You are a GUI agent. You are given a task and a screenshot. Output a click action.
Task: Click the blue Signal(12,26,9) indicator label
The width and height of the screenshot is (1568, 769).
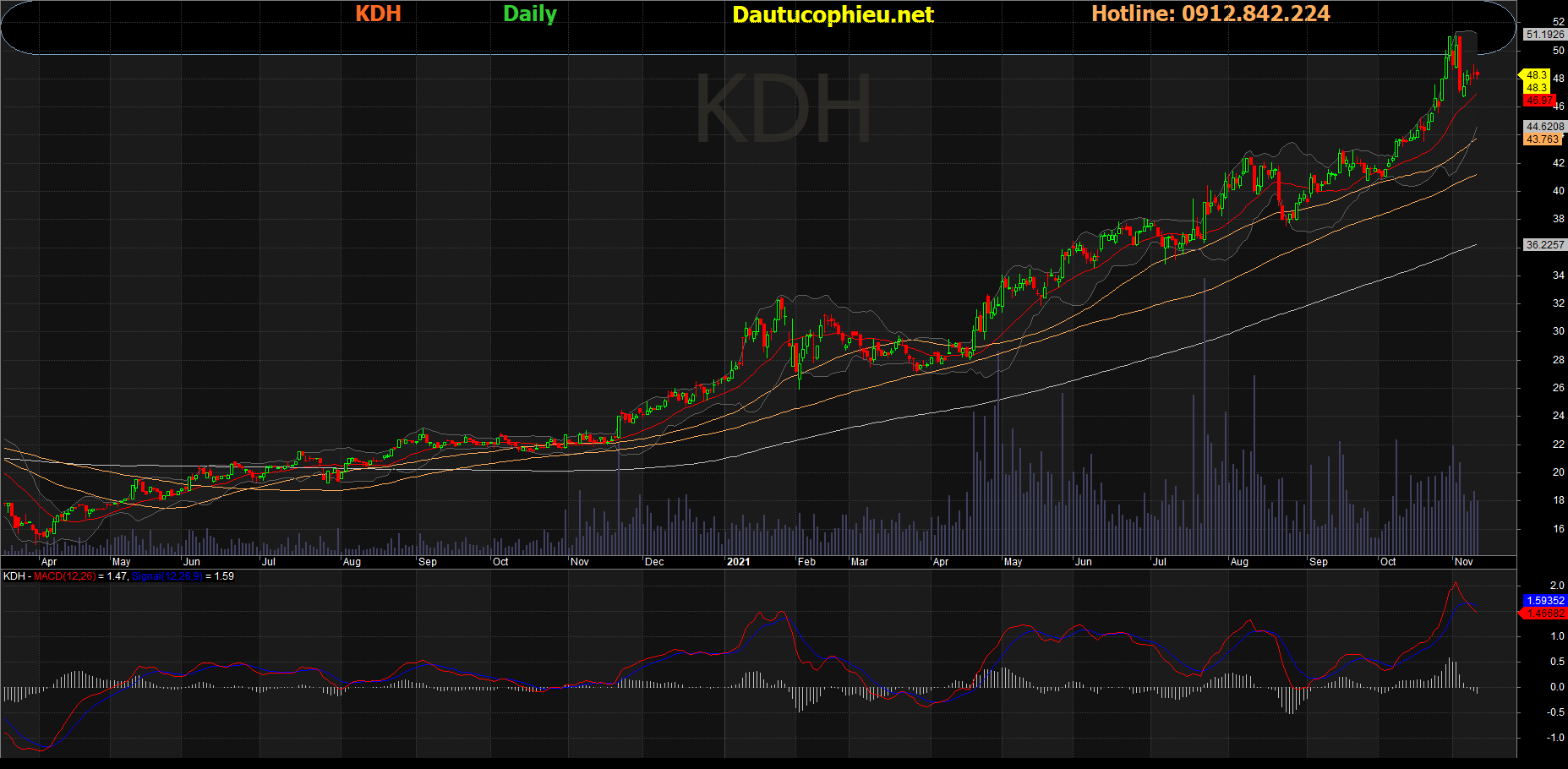click(167, 576)
